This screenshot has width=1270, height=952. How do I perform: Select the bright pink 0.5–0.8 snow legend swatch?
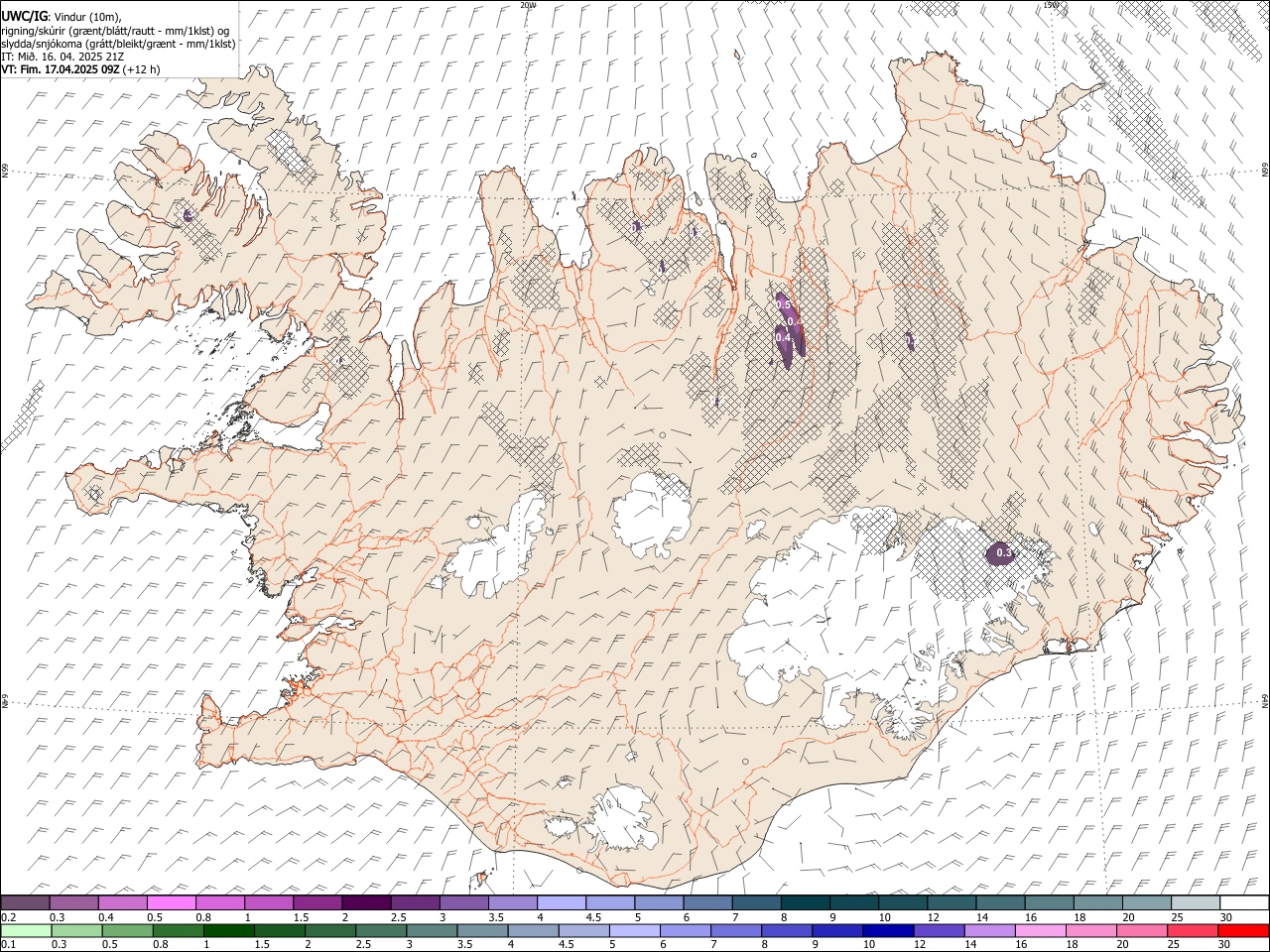point(172,902)
